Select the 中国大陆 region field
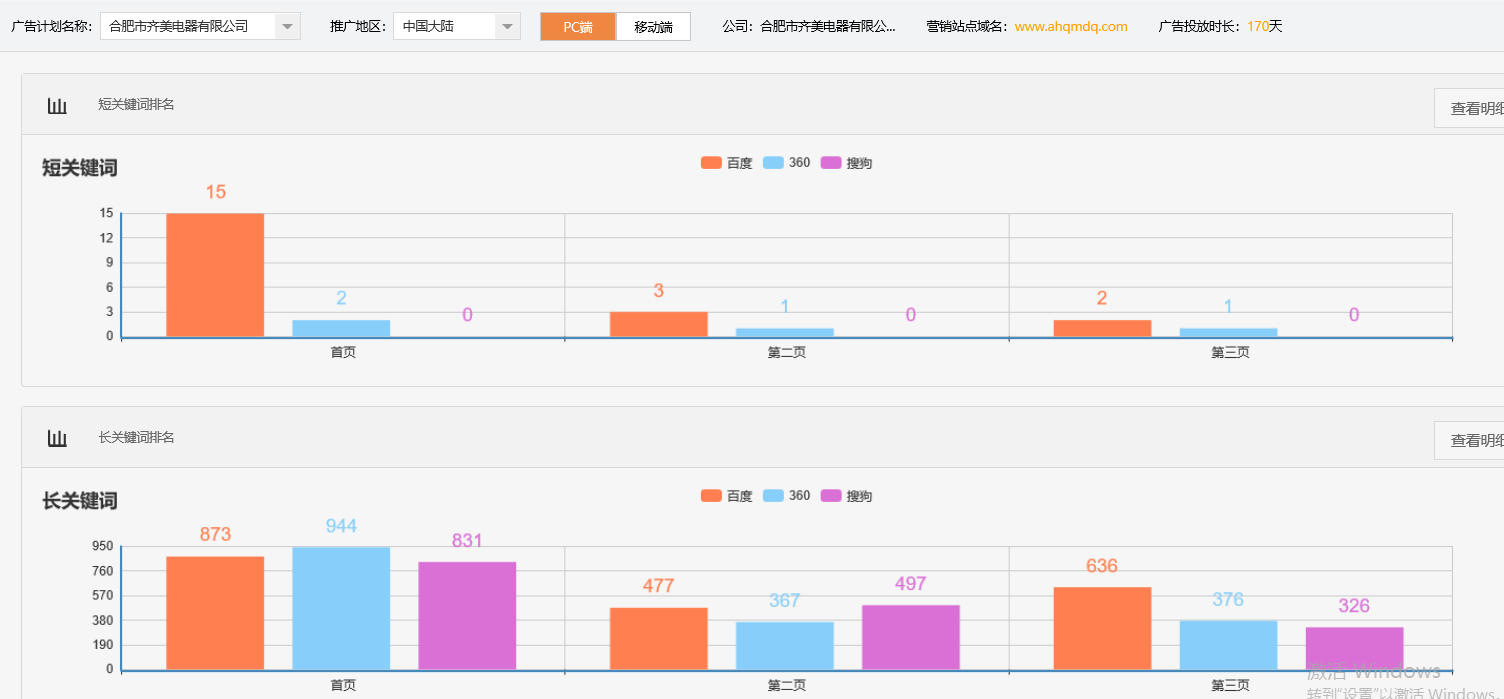1504x699 pixels. click(444, 26)
